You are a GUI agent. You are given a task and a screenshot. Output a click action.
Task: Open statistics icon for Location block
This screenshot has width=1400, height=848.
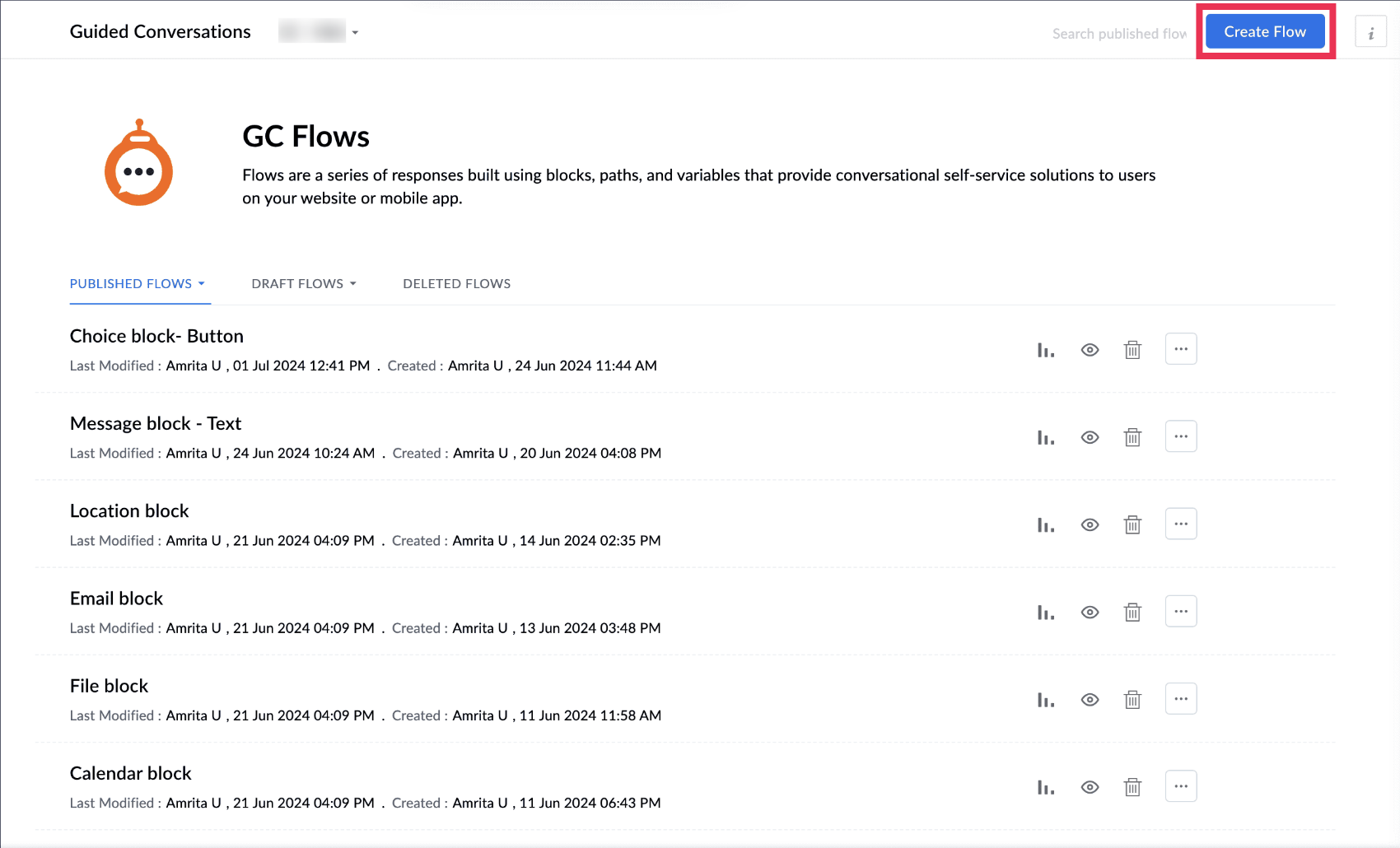pos(1045,524)
